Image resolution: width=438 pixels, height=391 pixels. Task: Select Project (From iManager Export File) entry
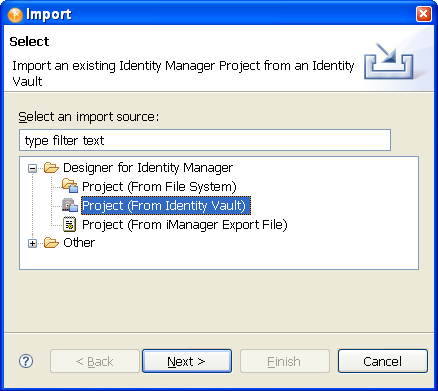[185, 225]
